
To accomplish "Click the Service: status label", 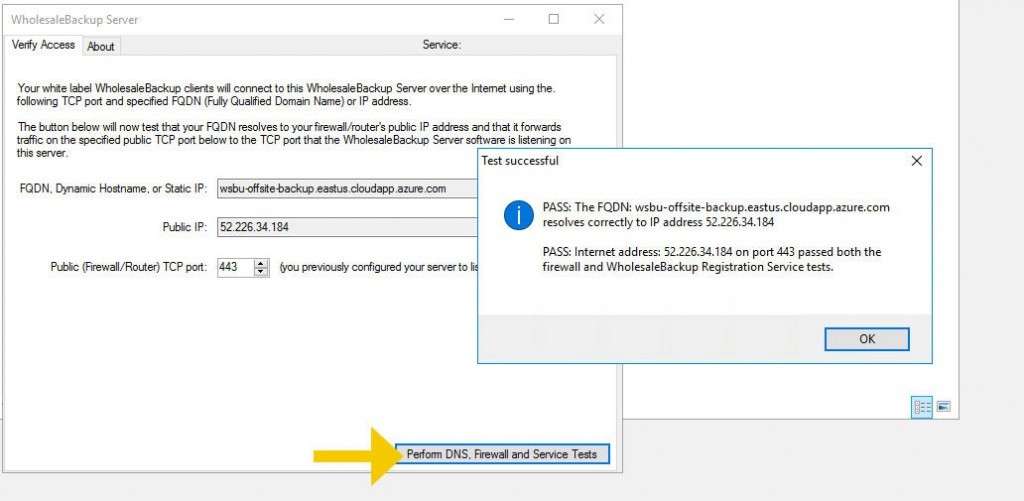I will pos(441,45).
